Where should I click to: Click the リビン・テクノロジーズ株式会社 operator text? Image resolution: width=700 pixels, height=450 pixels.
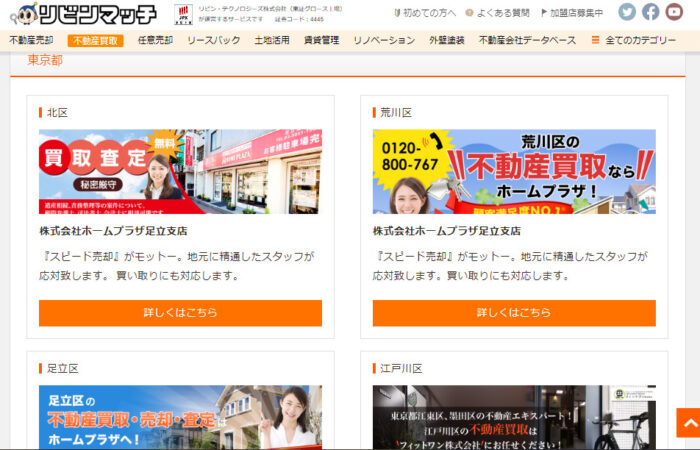click(271, 14)
